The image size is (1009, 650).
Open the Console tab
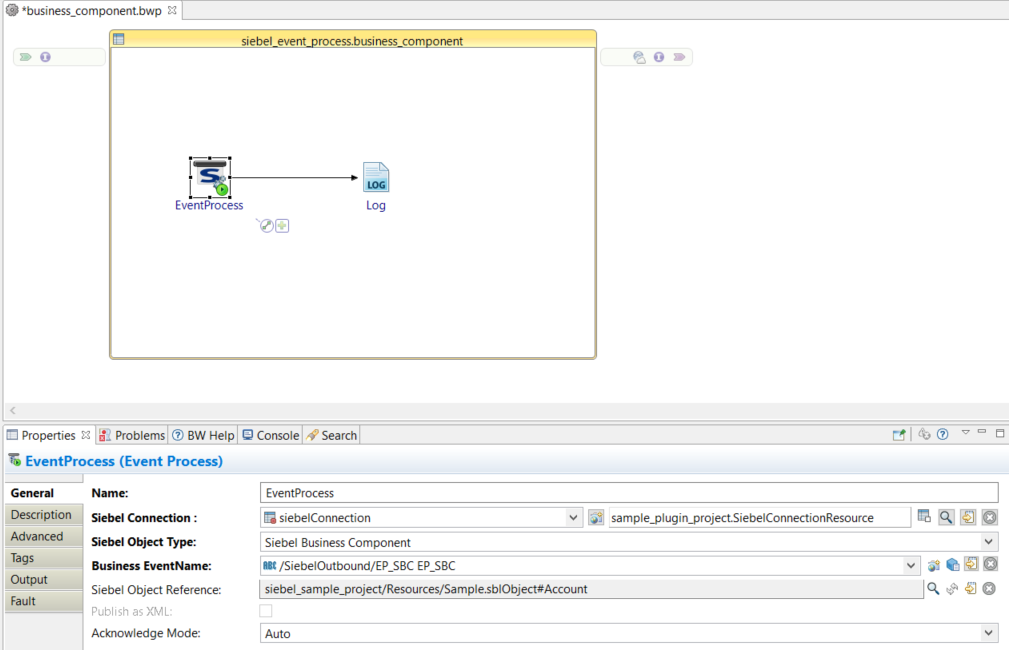(x=271, y=436)
